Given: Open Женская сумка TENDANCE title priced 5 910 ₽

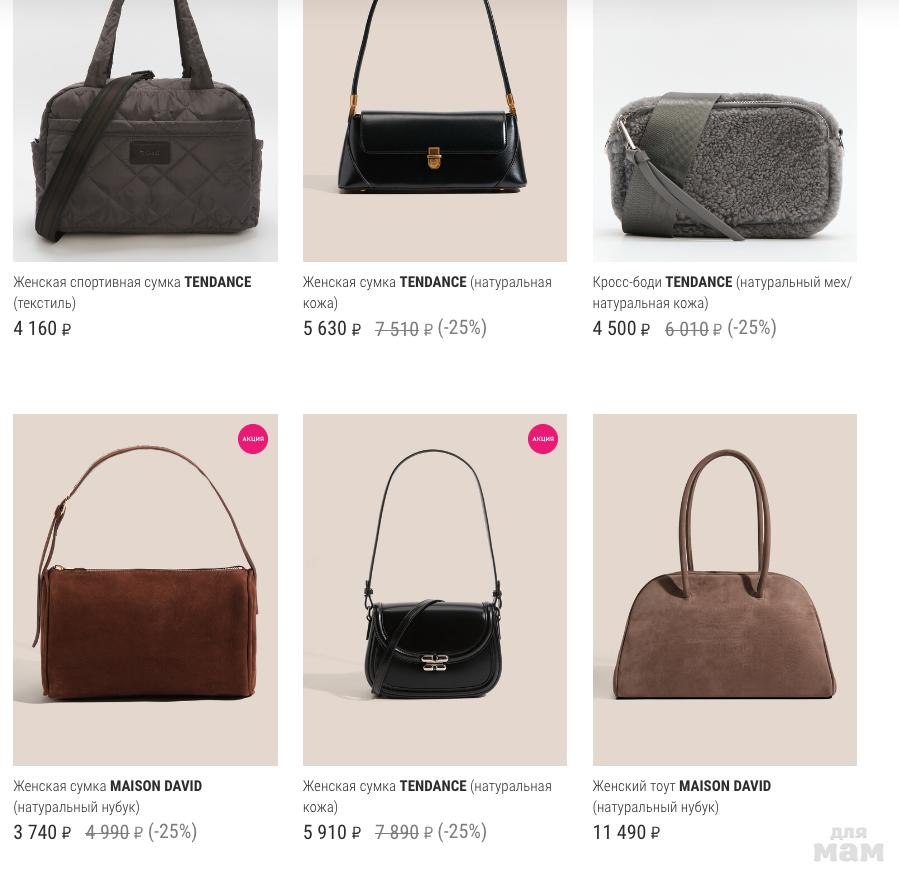Looking at the screenshot, I should point(427,796).
